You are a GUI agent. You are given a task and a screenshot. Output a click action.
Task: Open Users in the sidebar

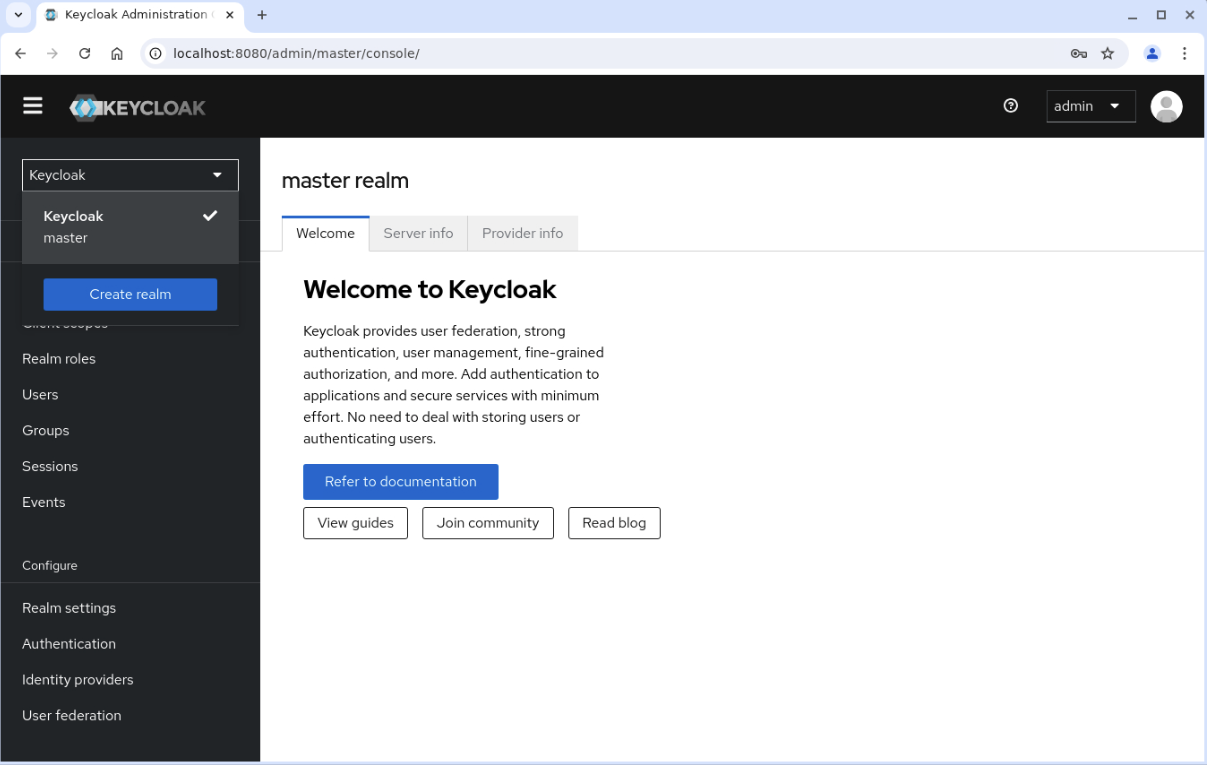click(40, 395)
